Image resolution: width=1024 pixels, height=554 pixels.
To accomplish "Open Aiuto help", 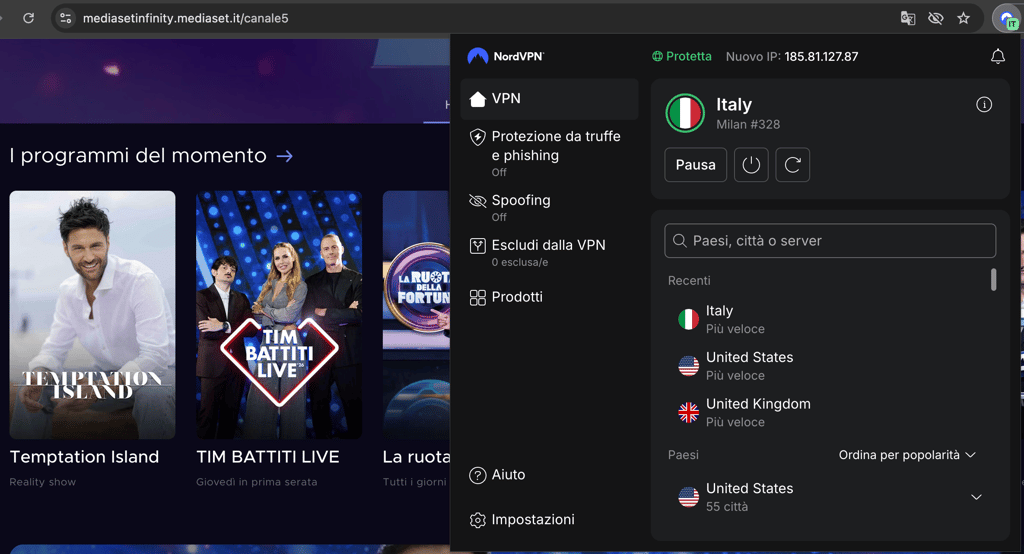I will coord(498,475).
